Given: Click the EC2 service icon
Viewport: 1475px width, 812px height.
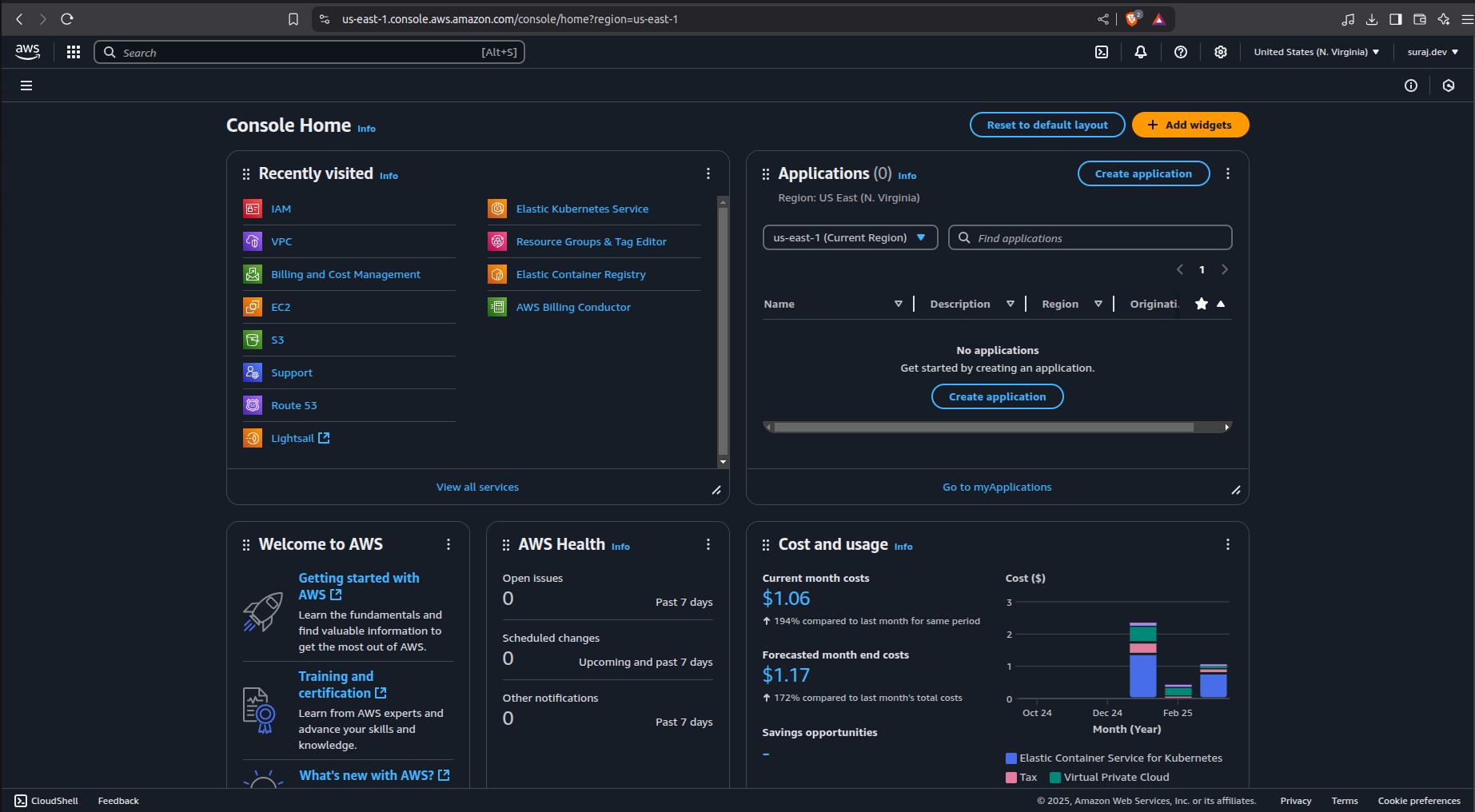Looking at the screenshot, I should 253,307.
